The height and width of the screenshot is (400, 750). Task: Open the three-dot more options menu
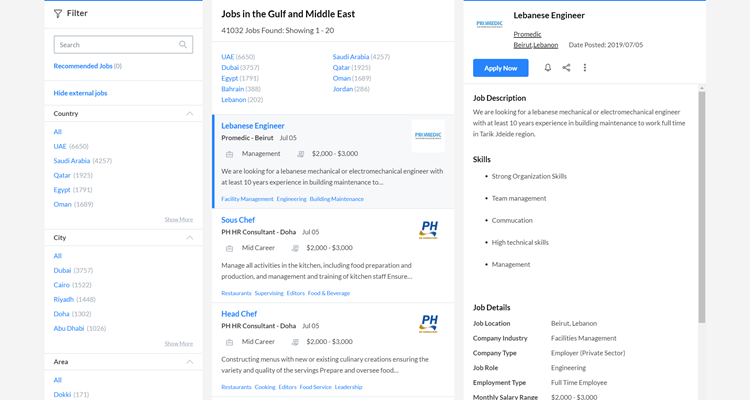[585, 68]
